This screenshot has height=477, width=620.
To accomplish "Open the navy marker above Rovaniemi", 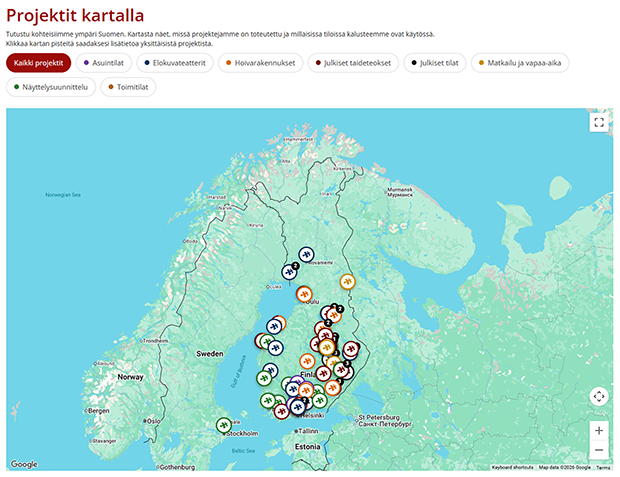I will pos(306,255).
